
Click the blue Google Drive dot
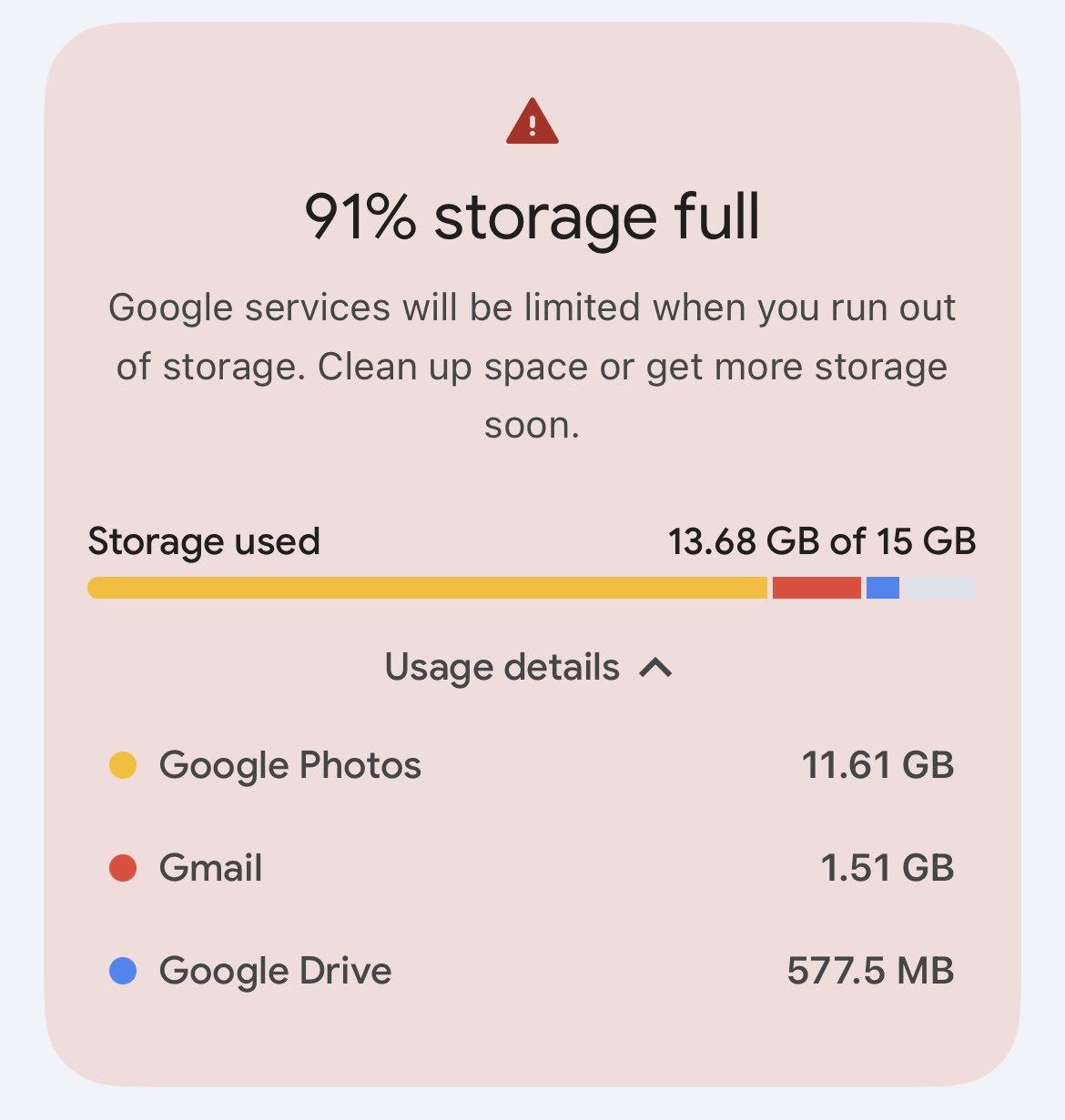[123, 971]
